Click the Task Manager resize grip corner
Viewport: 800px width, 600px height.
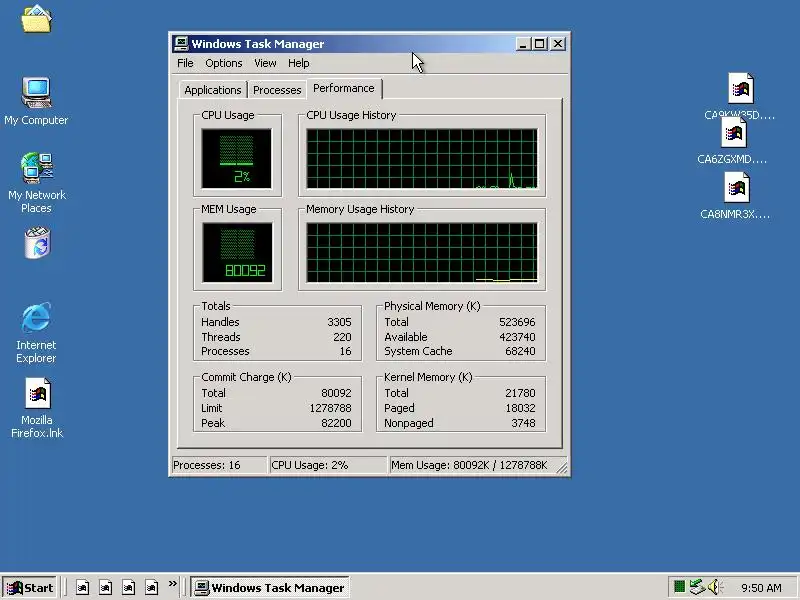[562, 468]
